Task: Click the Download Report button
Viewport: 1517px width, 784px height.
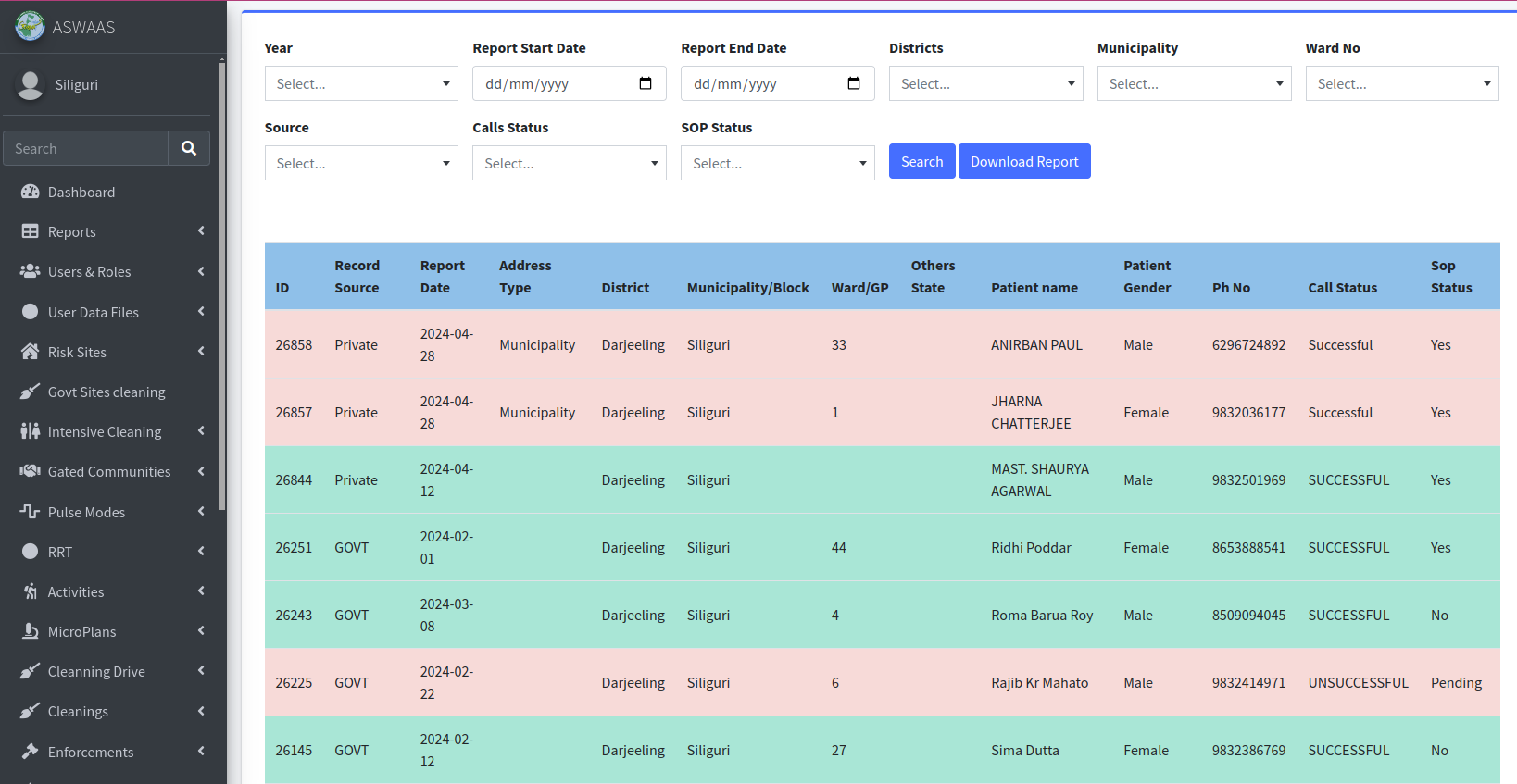Action: click(1024, 161)
